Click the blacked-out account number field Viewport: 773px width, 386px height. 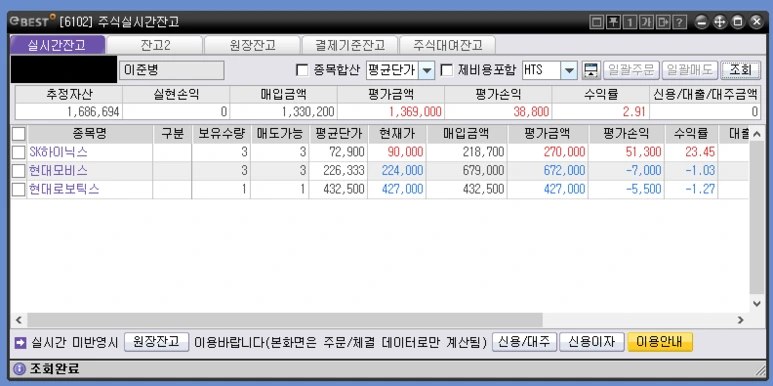[64, 70]
